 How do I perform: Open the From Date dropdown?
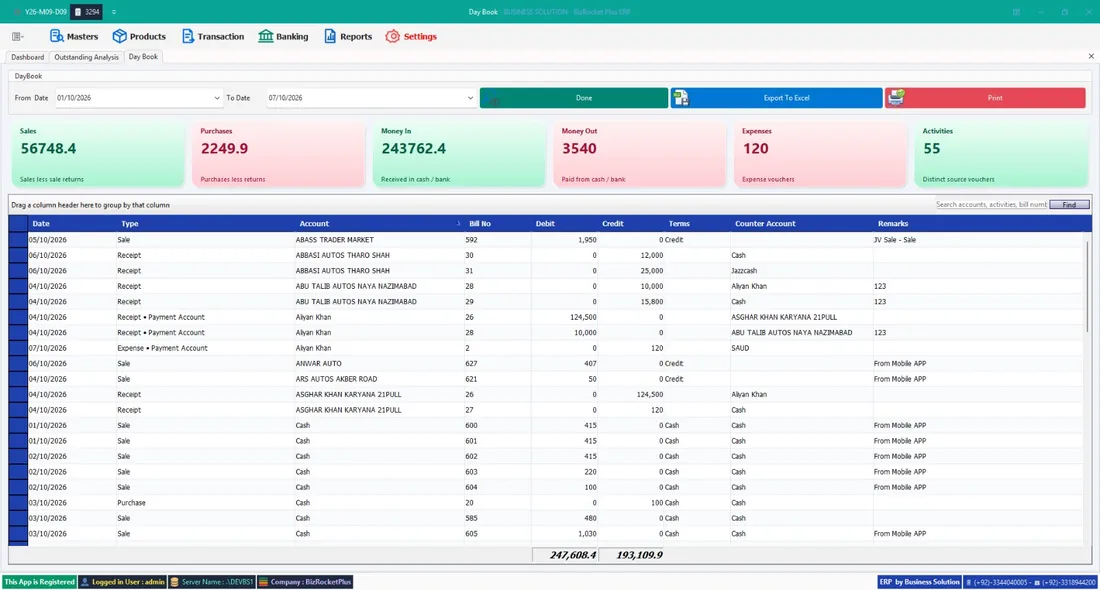217,98
